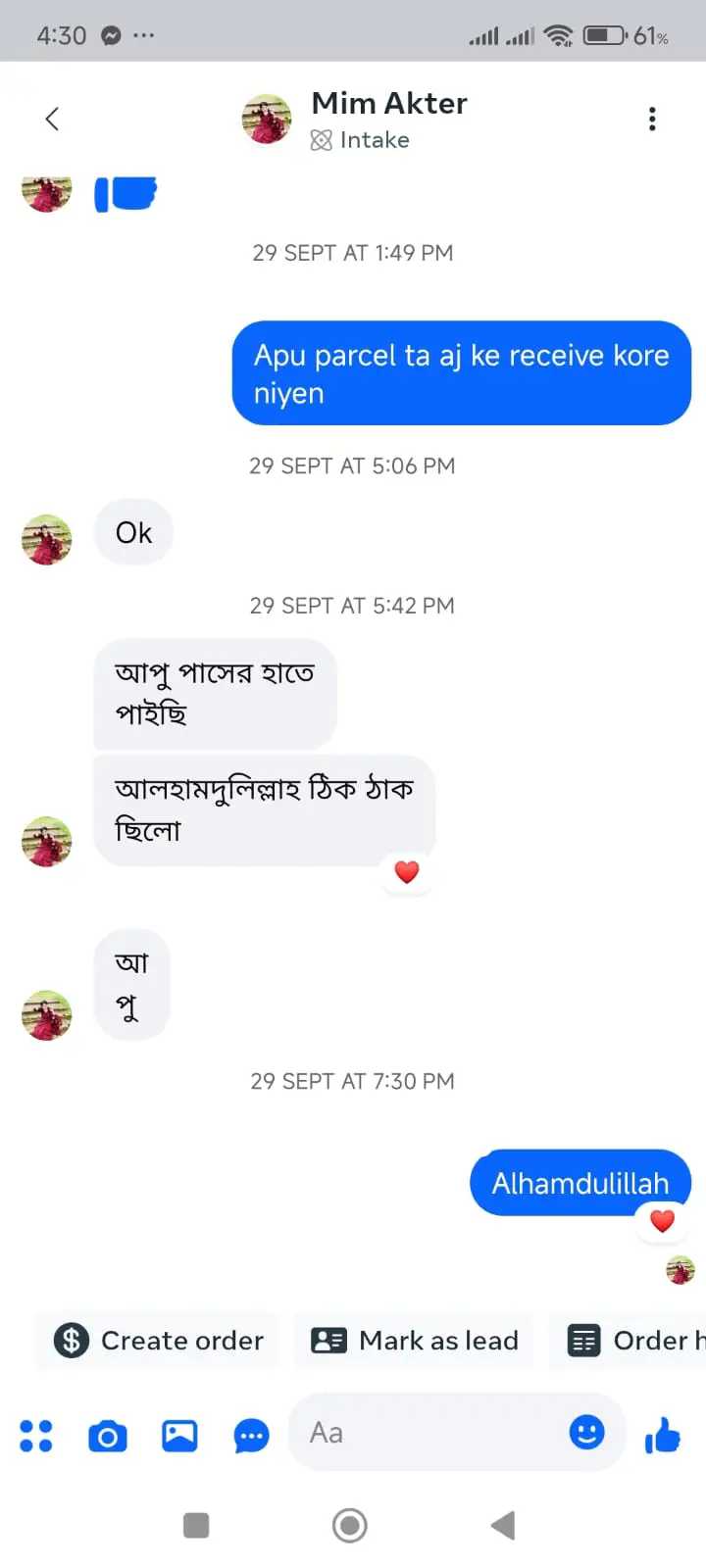
Task: Tap the Mim Akter contact name
Action: click(389, 103)
